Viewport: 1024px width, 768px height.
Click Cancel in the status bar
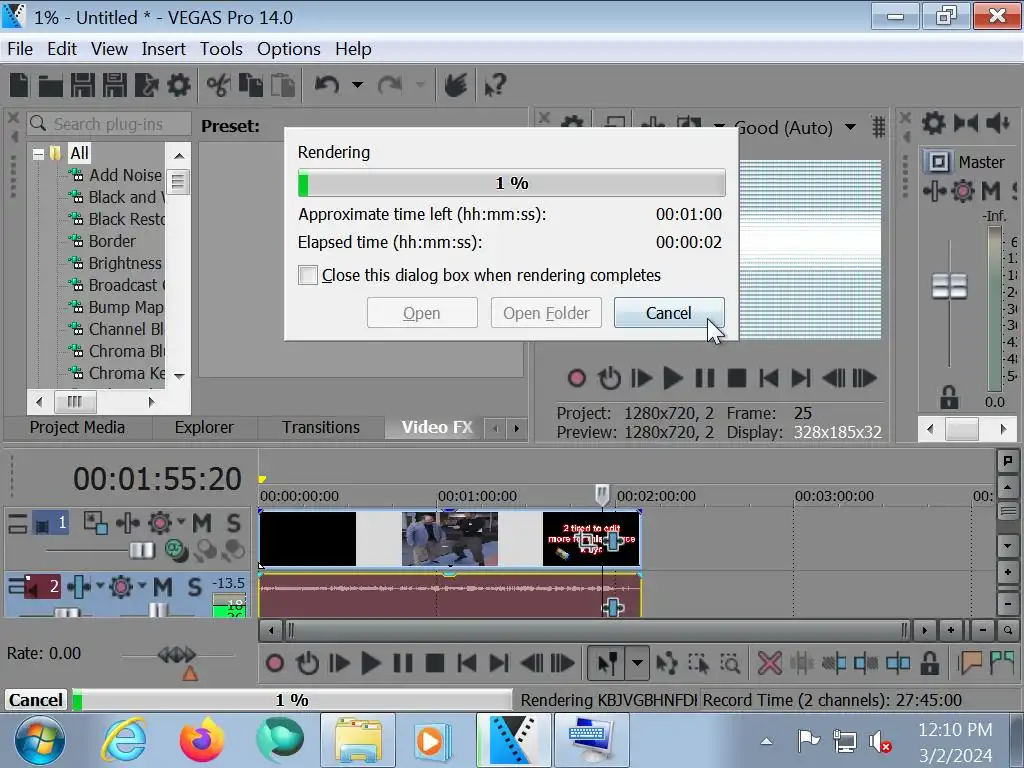pos(35,700)
